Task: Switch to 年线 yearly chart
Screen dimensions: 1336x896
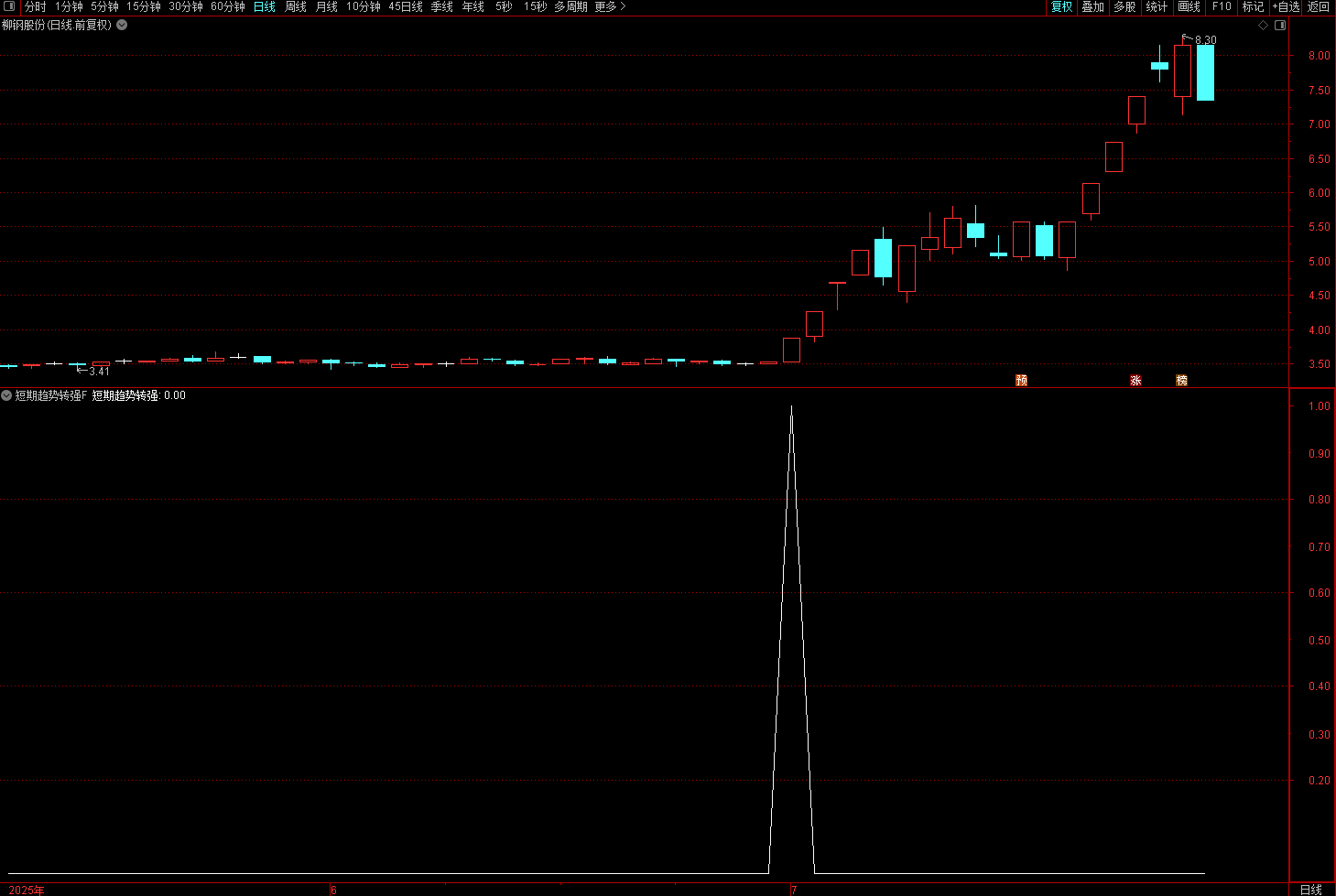Action: [473, 6]
